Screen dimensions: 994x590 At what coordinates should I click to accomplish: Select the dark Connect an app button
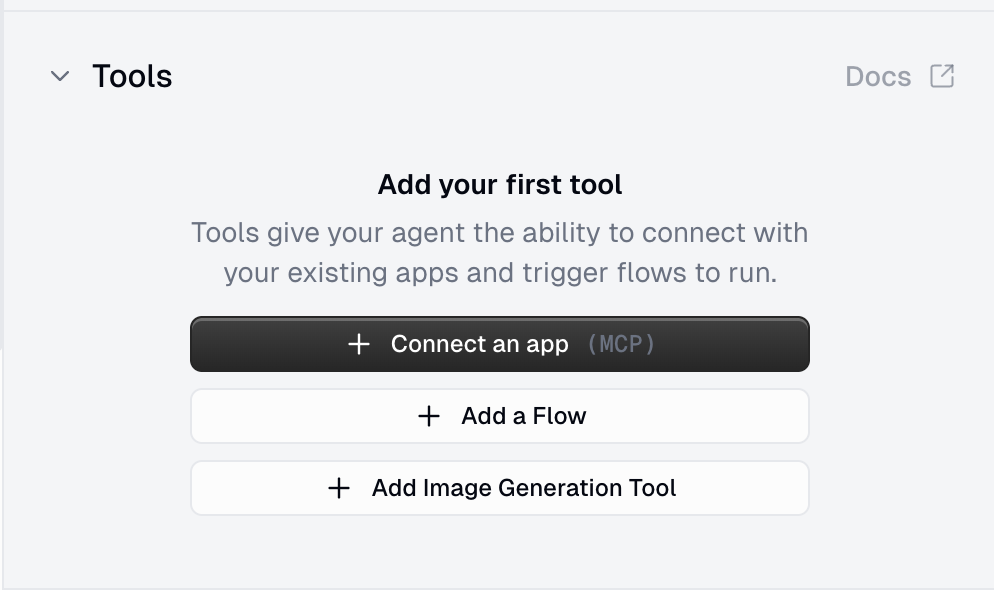pyautogui.click(x=500, y=343)
